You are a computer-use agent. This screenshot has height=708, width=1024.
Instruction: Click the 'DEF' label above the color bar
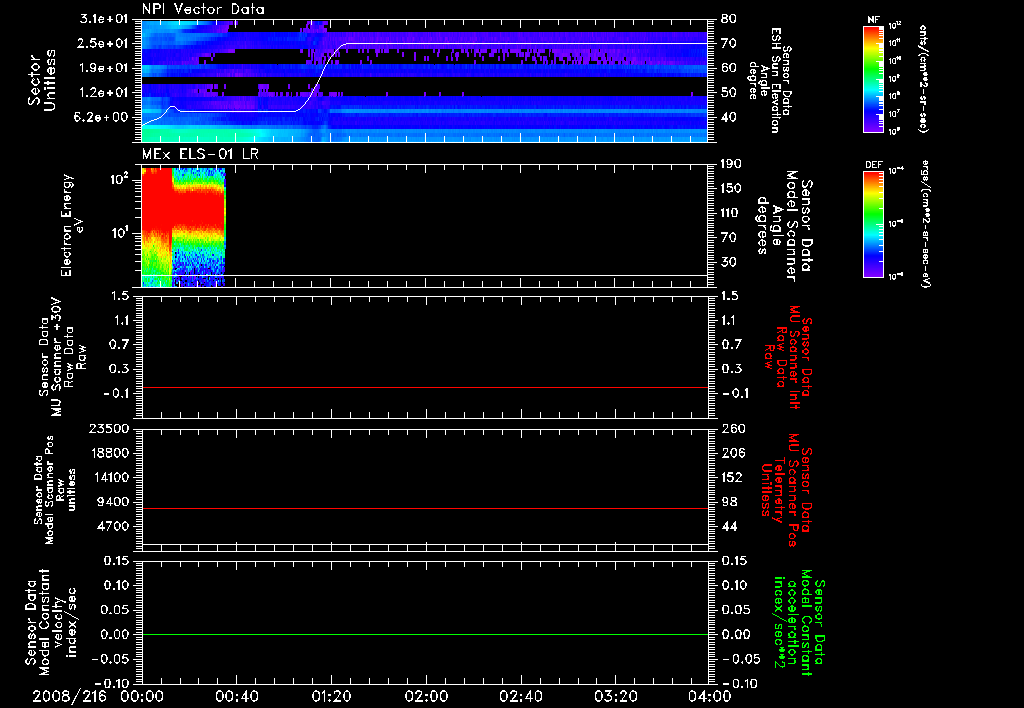point(873,165)
